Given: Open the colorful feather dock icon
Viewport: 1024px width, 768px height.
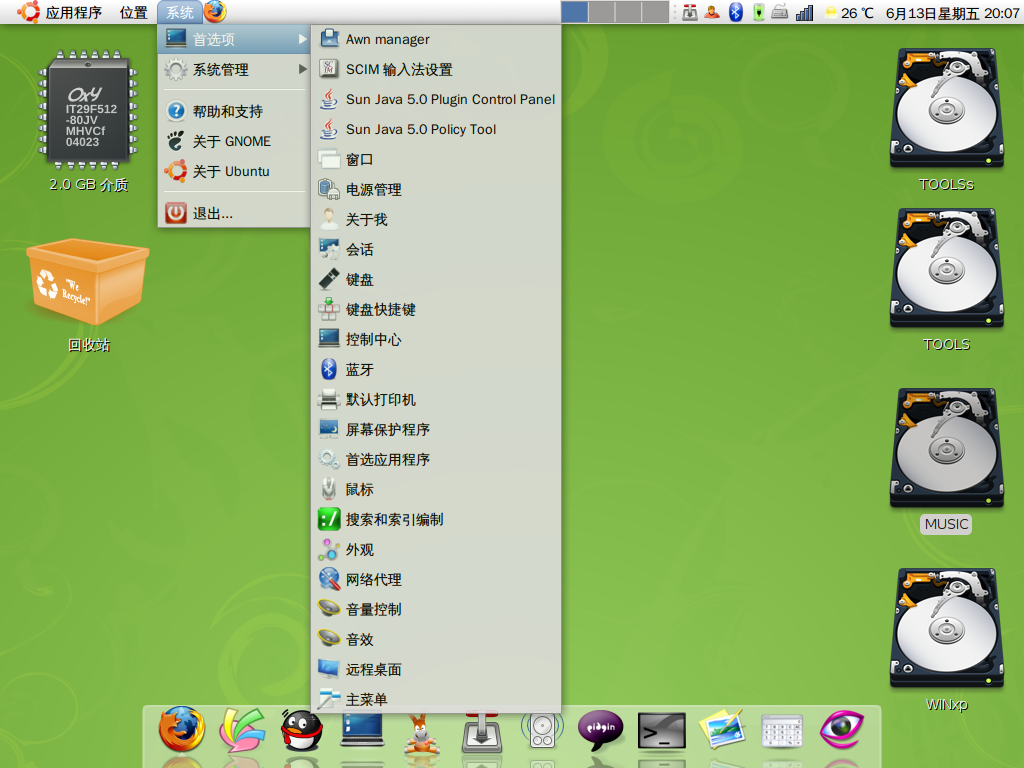Looking at the screenshot, I should [x=242, y=729].
